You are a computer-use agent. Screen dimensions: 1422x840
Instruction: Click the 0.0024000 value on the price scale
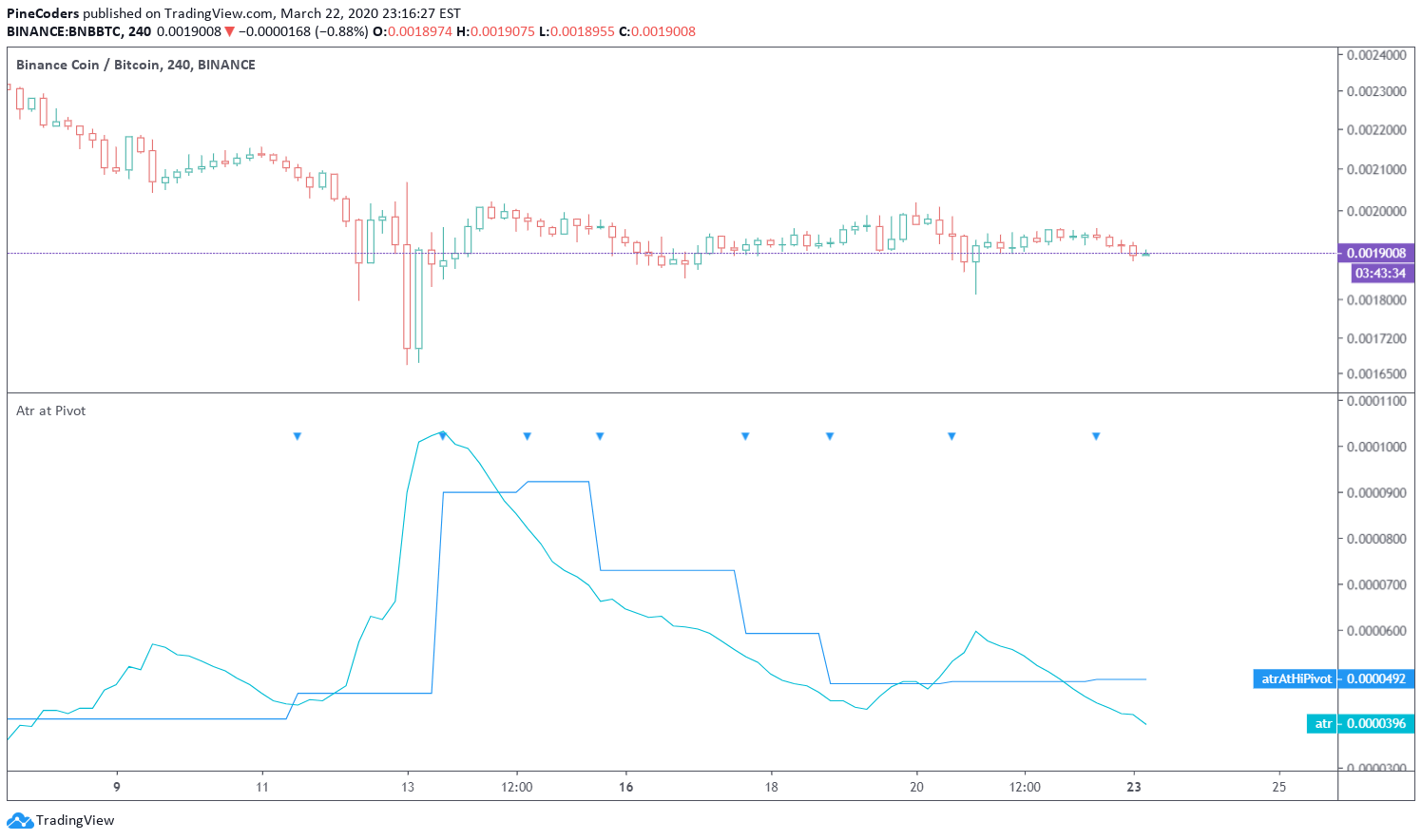pos(1375,55)
